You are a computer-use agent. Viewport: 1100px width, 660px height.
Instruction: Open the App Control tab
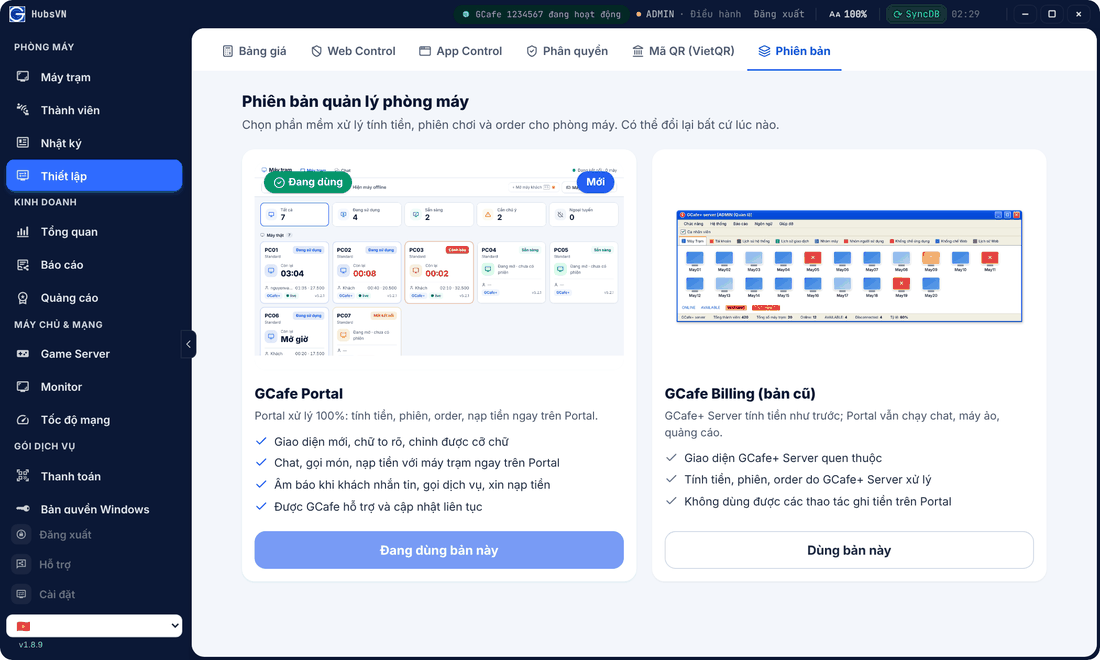[461, 50]
